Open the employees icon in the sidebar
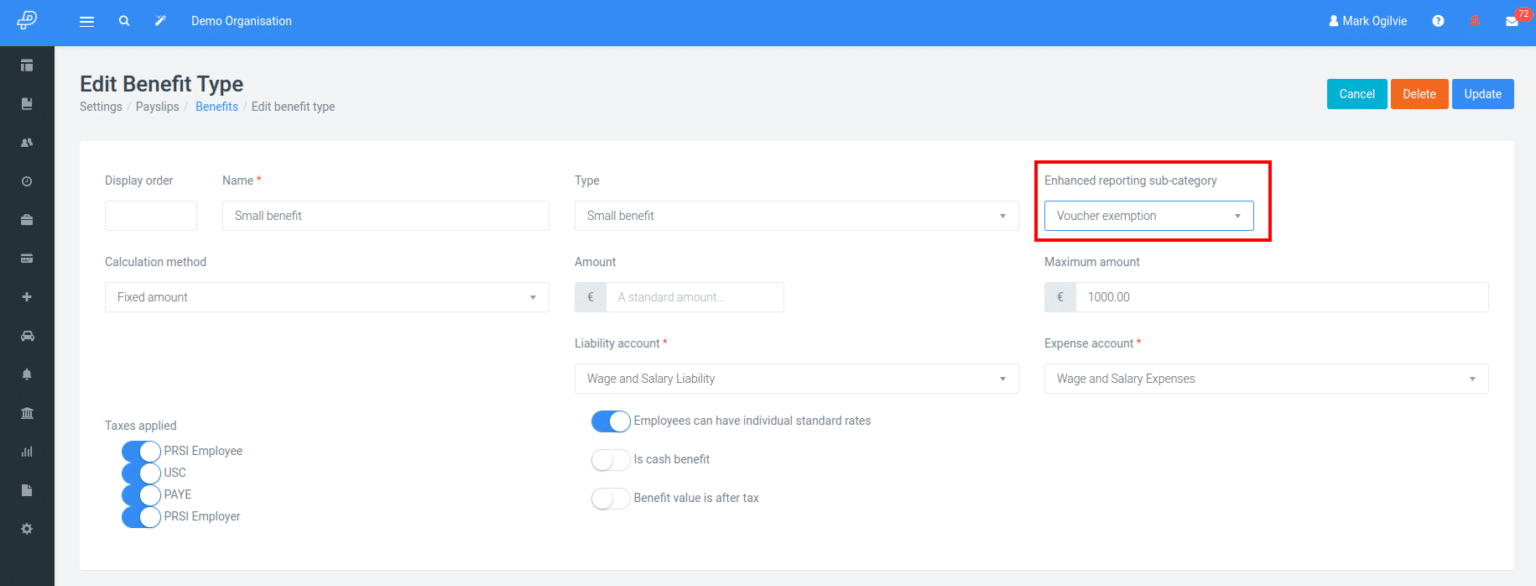The width and height of the screenshot is (1536, 586). (x=27, y=142)
